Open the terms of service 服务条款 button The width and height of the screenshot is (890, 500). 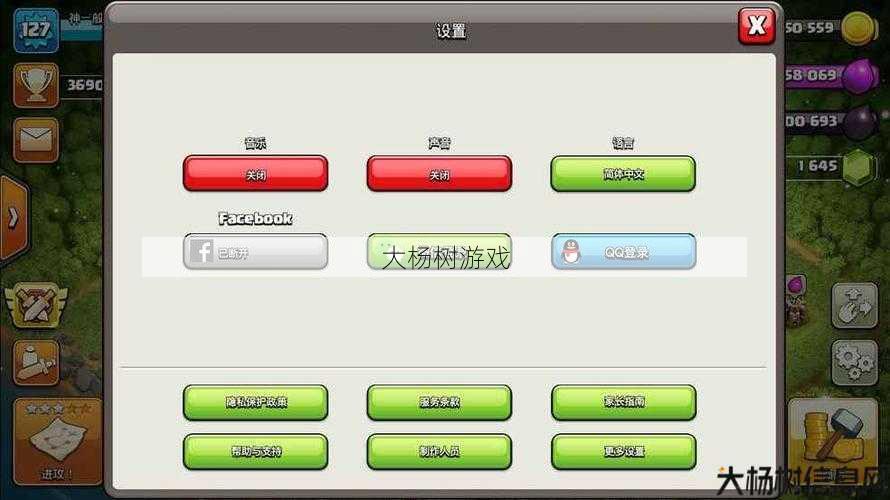tap(439, 402)
